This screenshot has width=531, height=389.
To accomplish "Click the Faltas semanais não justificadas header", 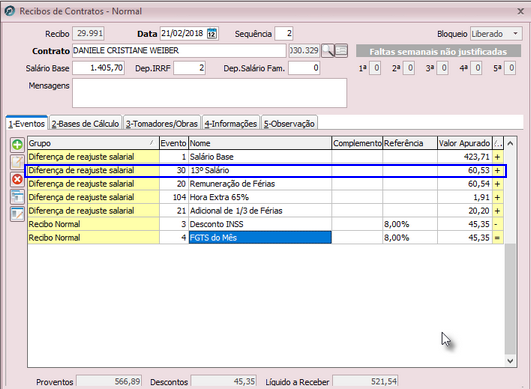I will pos(438,51).
